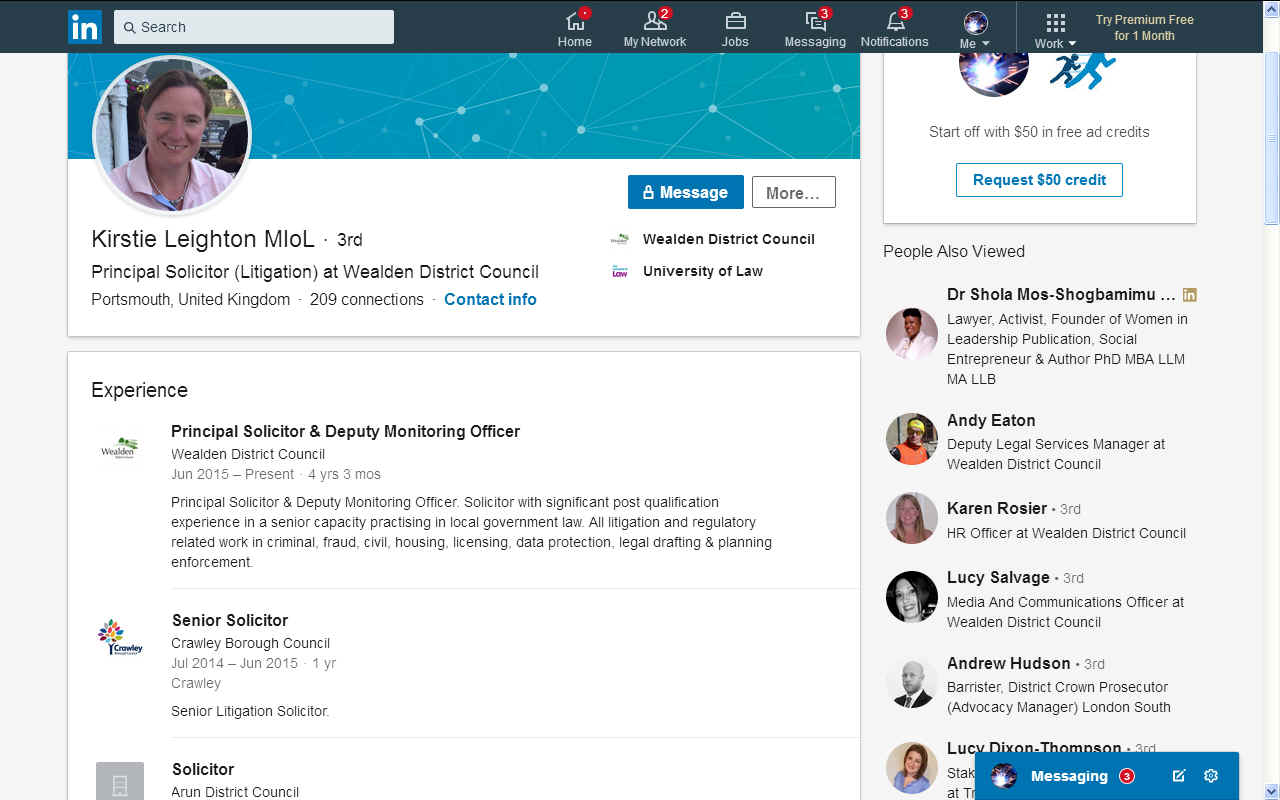Viewport: 1280px width, 800px height.
Task: Click Lucy Salvage's avatar photo
Action: (911, 597)
